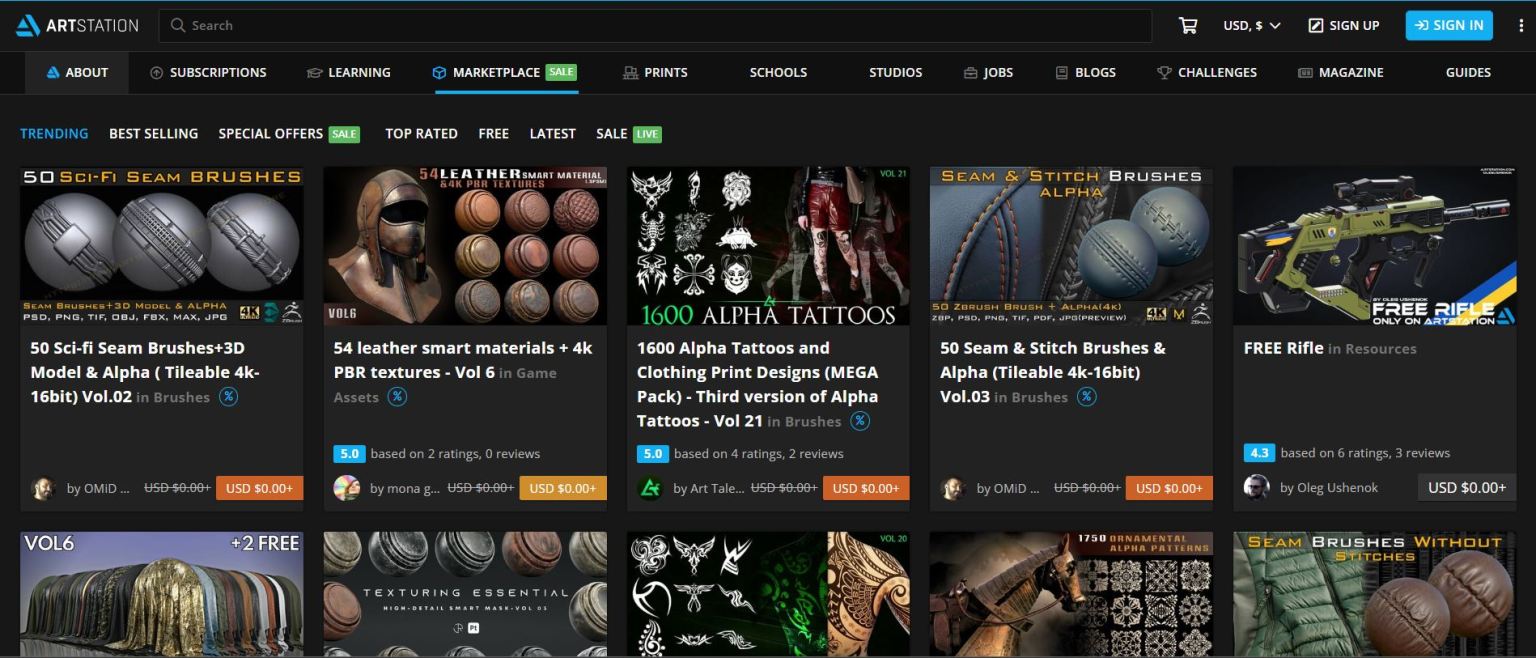Image resolution: width=1536 pixels, height=658 pixels.
Task: Click the SIGN IN button
Action: tap(1449, 25)
